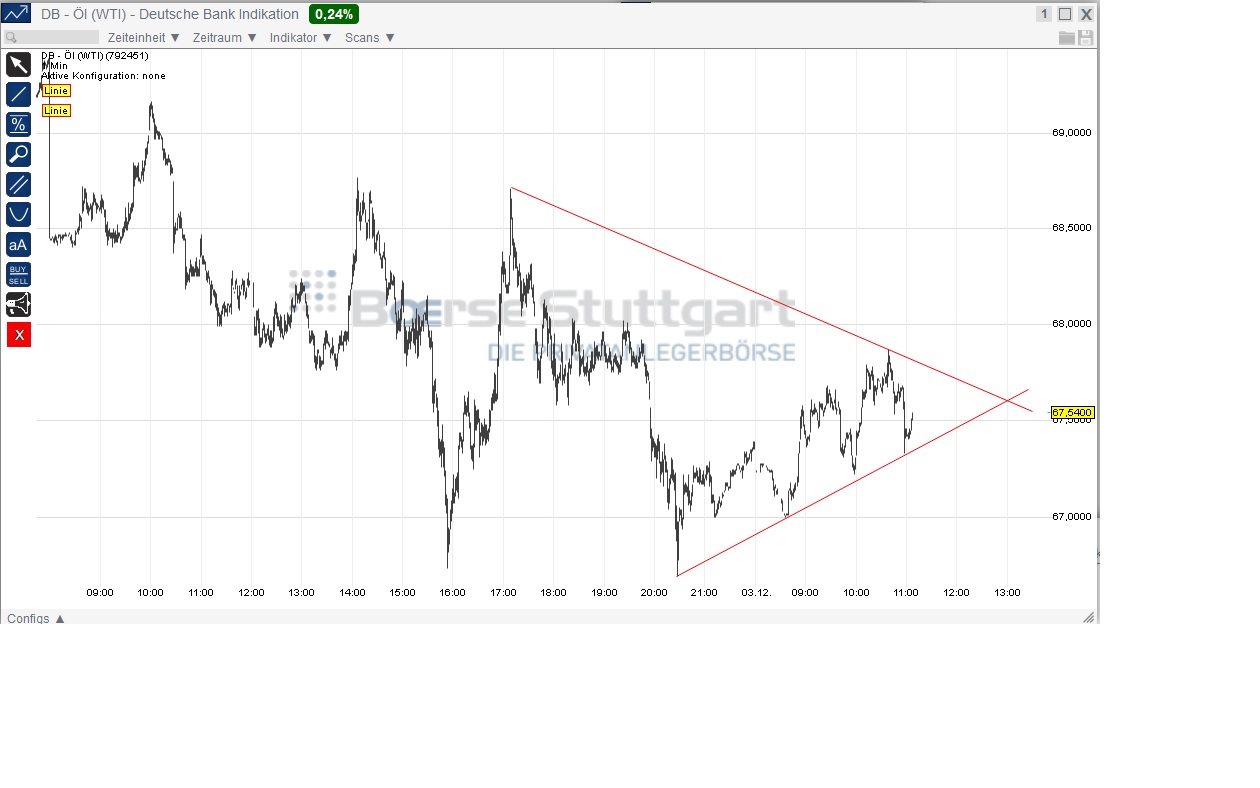Click the symbol search input field
The height and width of the screenshot is (788, 1260).
pos(50,36)
